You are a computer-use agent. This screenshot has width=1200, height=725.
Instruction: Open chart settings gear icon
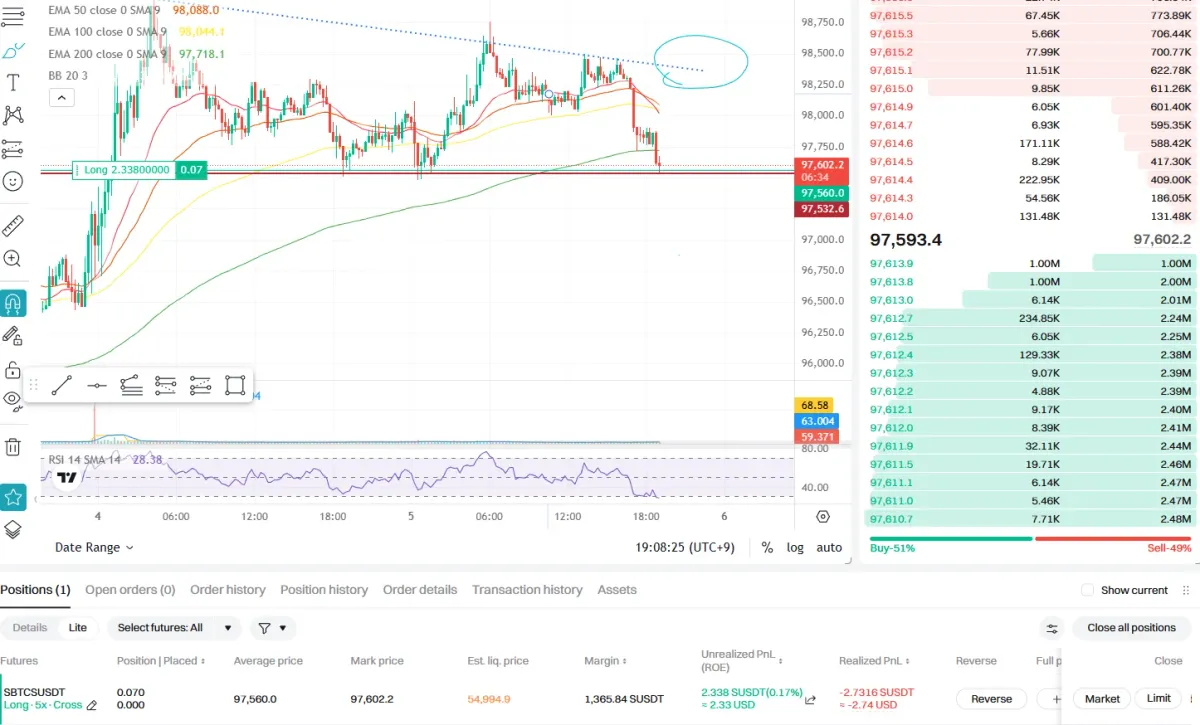(823, 517)
